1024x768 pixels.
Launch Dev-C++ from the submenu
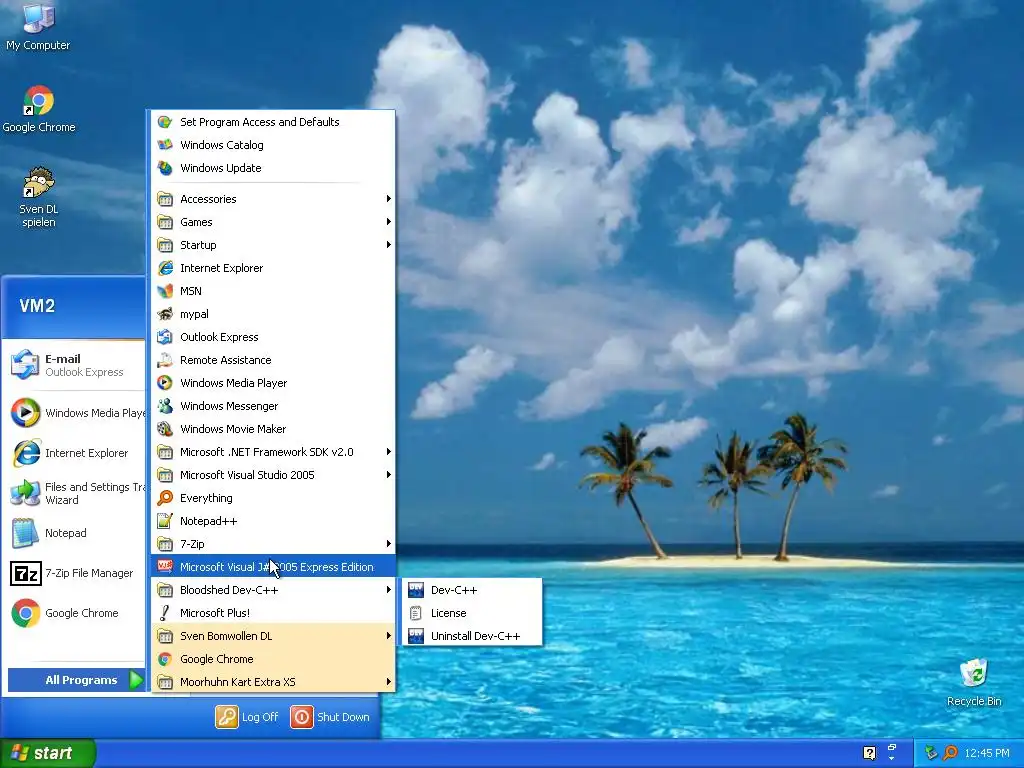(x=473, y=590)
